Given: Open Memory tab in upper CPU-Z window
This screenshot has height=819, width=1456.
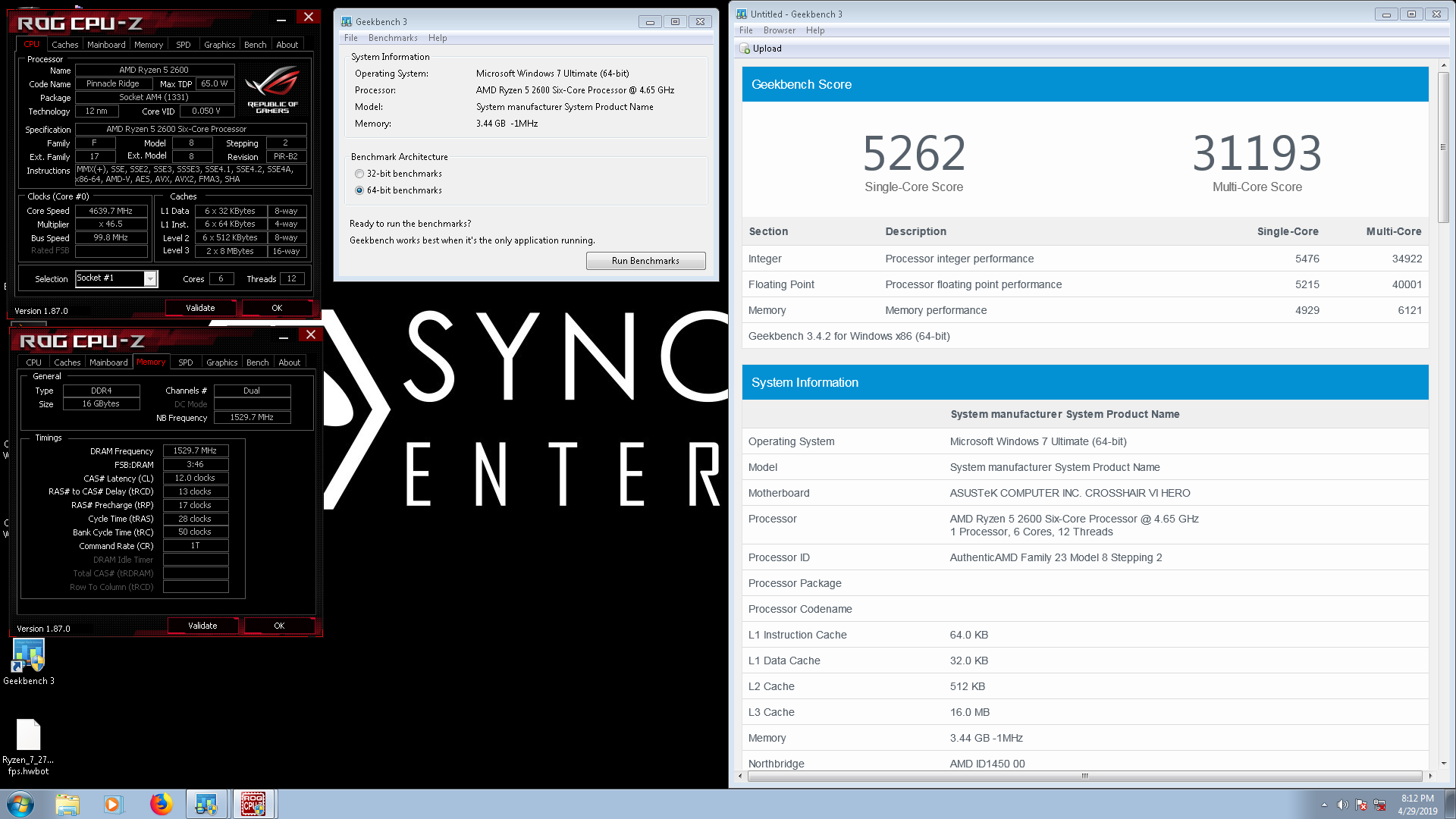Looking at the screenshot, I should 149,45.
